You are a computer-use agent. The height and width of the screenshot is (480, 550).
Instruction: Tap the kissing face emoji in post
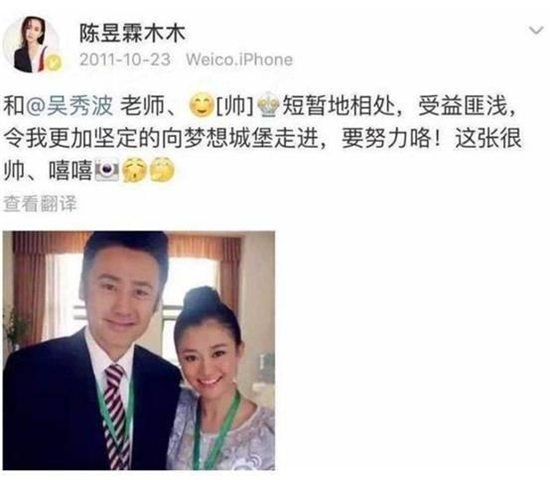tap(134, 170)
